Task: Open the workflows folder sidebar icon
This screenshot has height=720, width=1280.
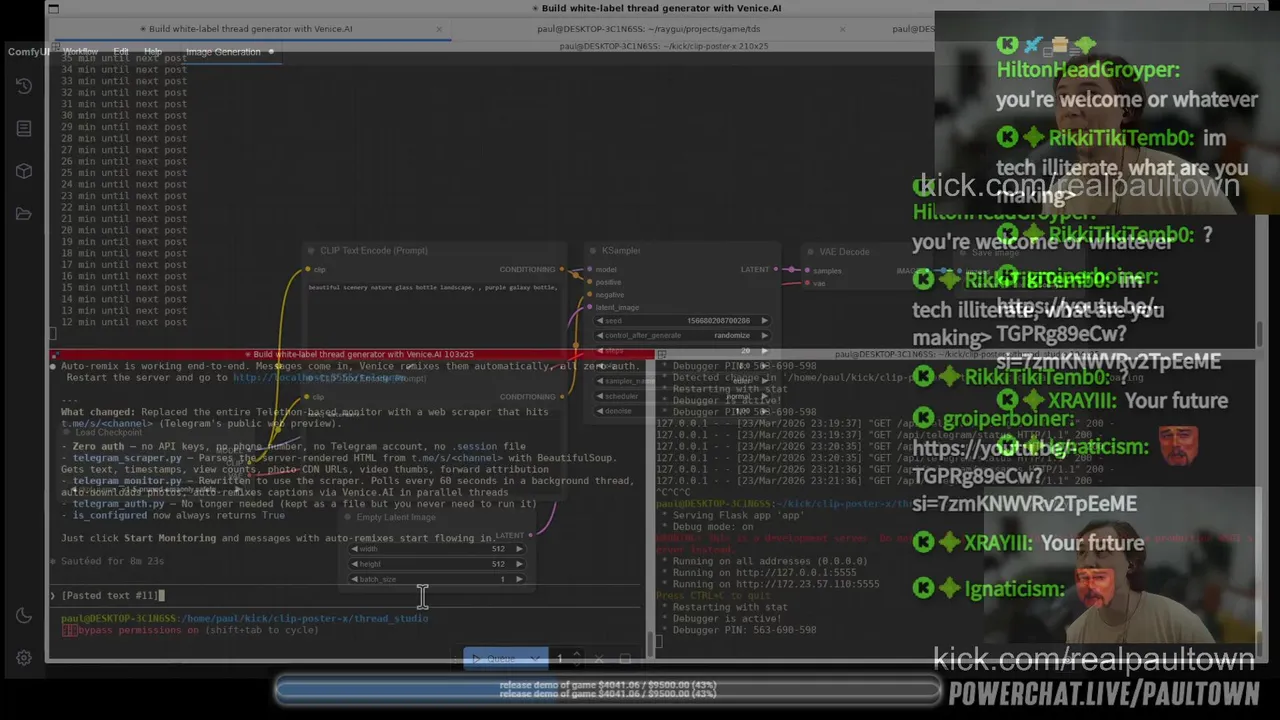Action: tap(24, 213)
